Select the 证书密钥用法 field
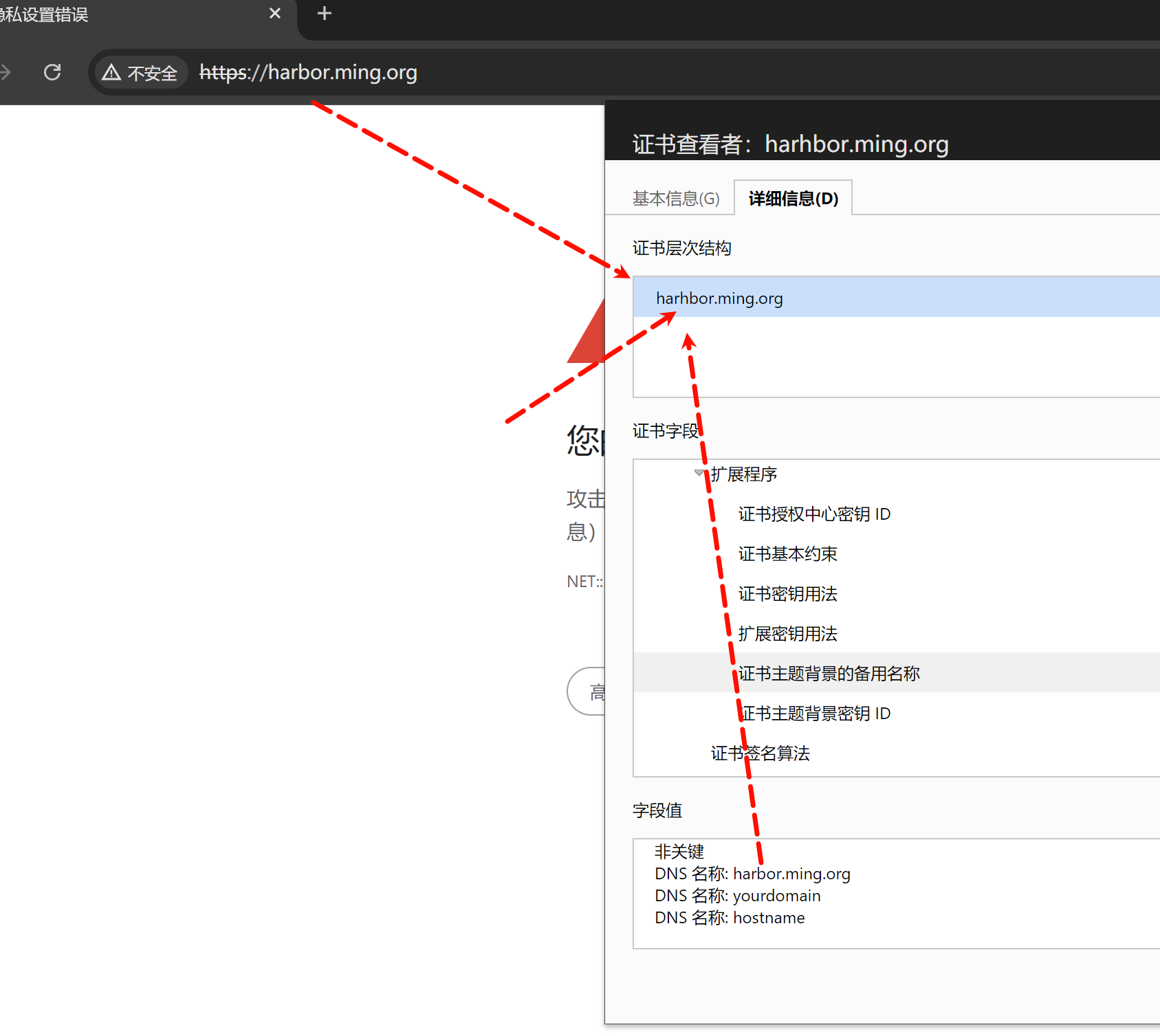This screenshot has height=1036, width=1160. [x=787, y=594]
